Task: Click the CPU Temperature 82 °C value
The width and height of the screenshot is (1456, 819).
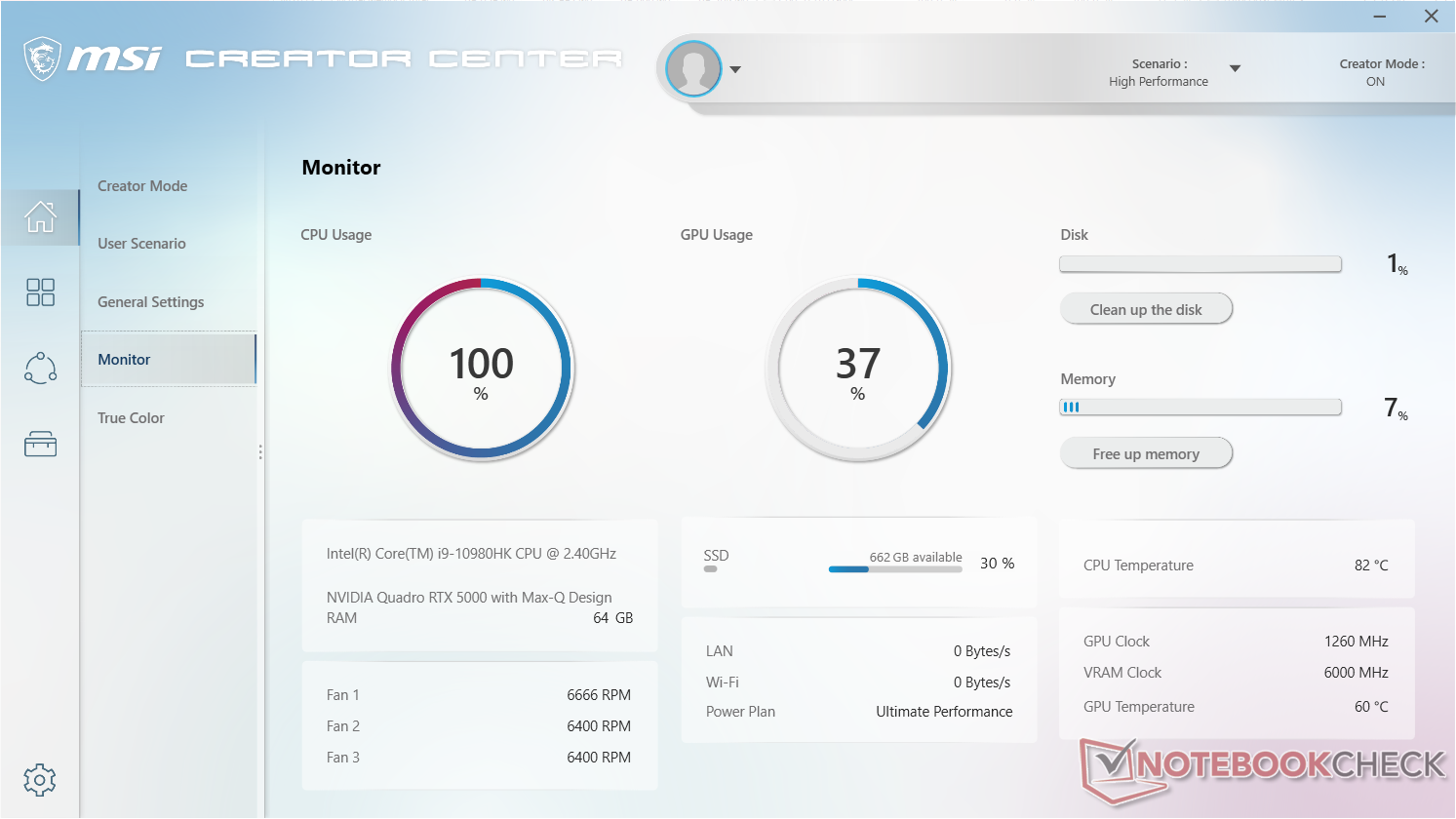Action: pos(1371,565)
